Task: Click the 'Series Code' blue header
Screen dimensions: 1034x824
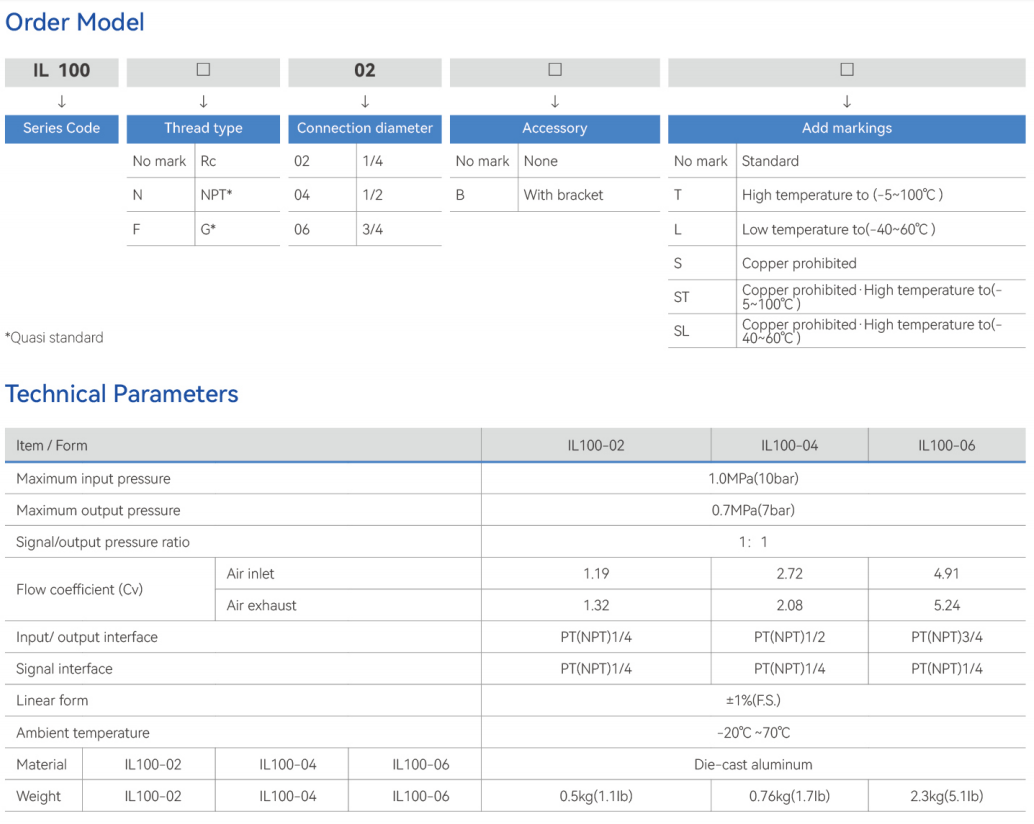Action: 61,129
